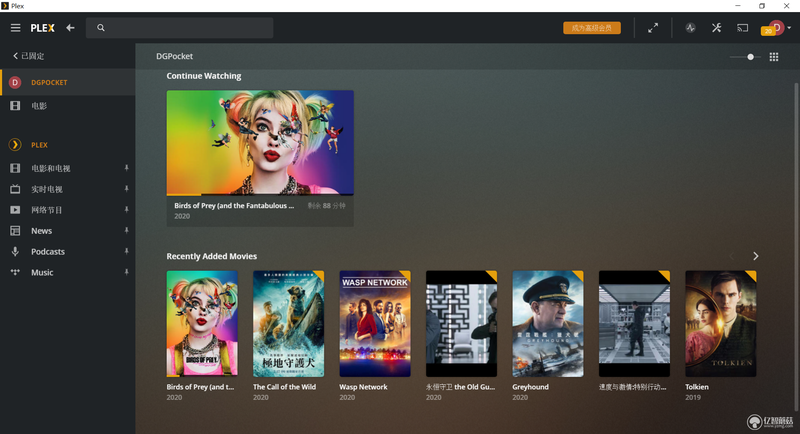Click the Music dots icon
Image resolution: width=800 pixels, height=434 pixels.
[15, 272]
